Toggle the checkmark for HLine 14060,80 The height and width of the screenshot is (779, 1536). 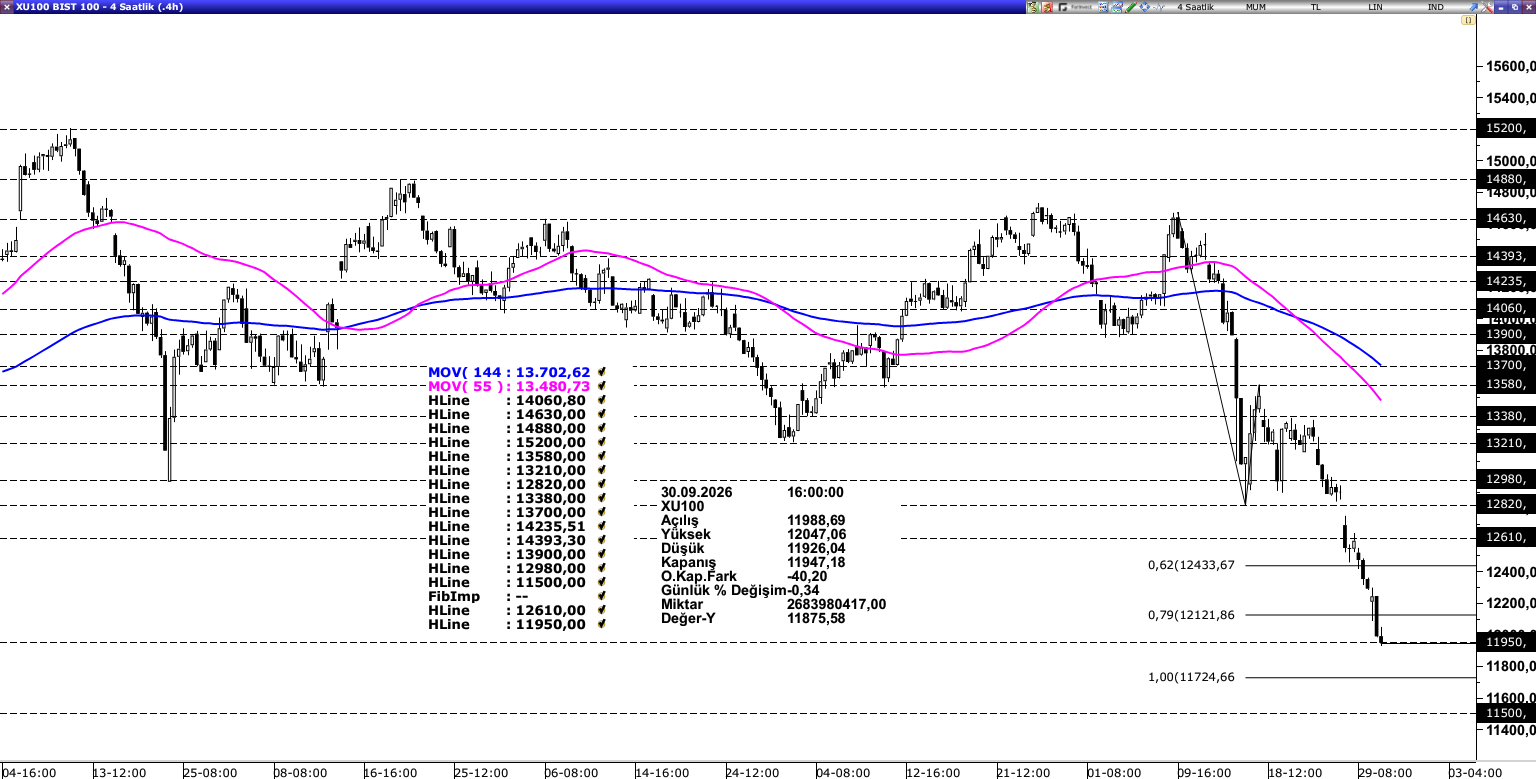[x=602, y=400]
